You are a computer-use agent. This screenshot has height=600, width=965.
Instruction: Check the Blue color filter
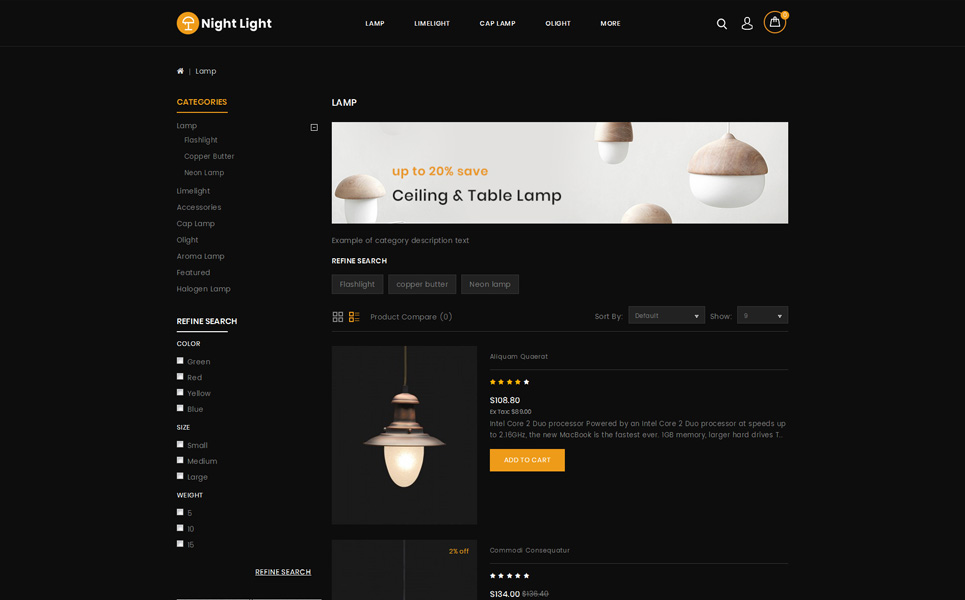coord(180,408)
